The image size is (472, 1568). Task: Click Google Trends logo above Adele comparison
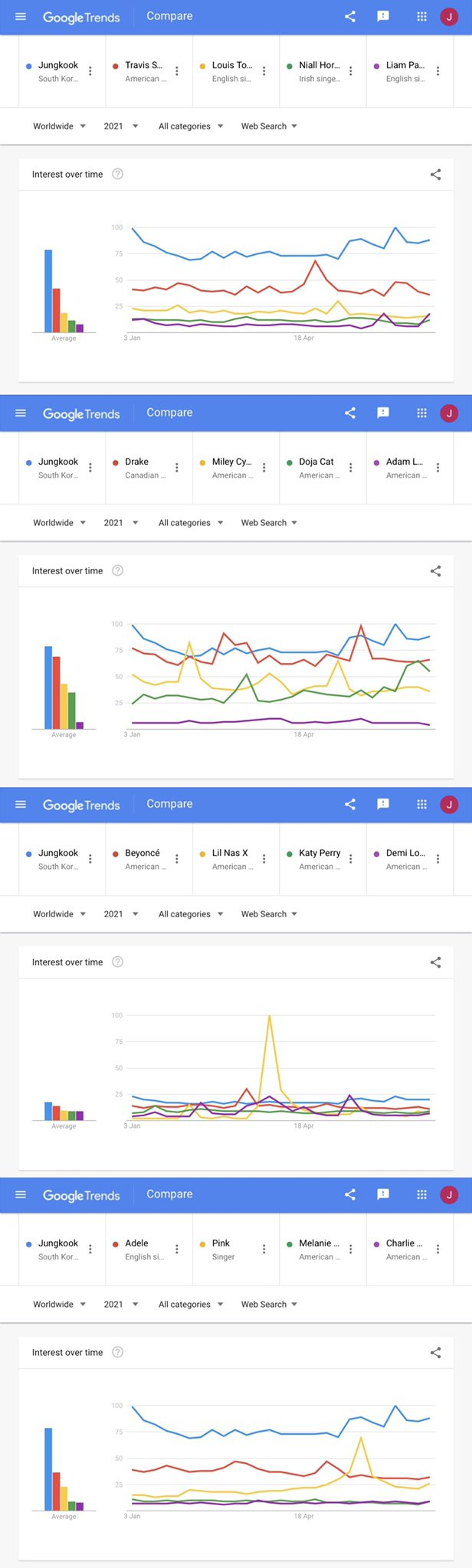[81, 1196]
